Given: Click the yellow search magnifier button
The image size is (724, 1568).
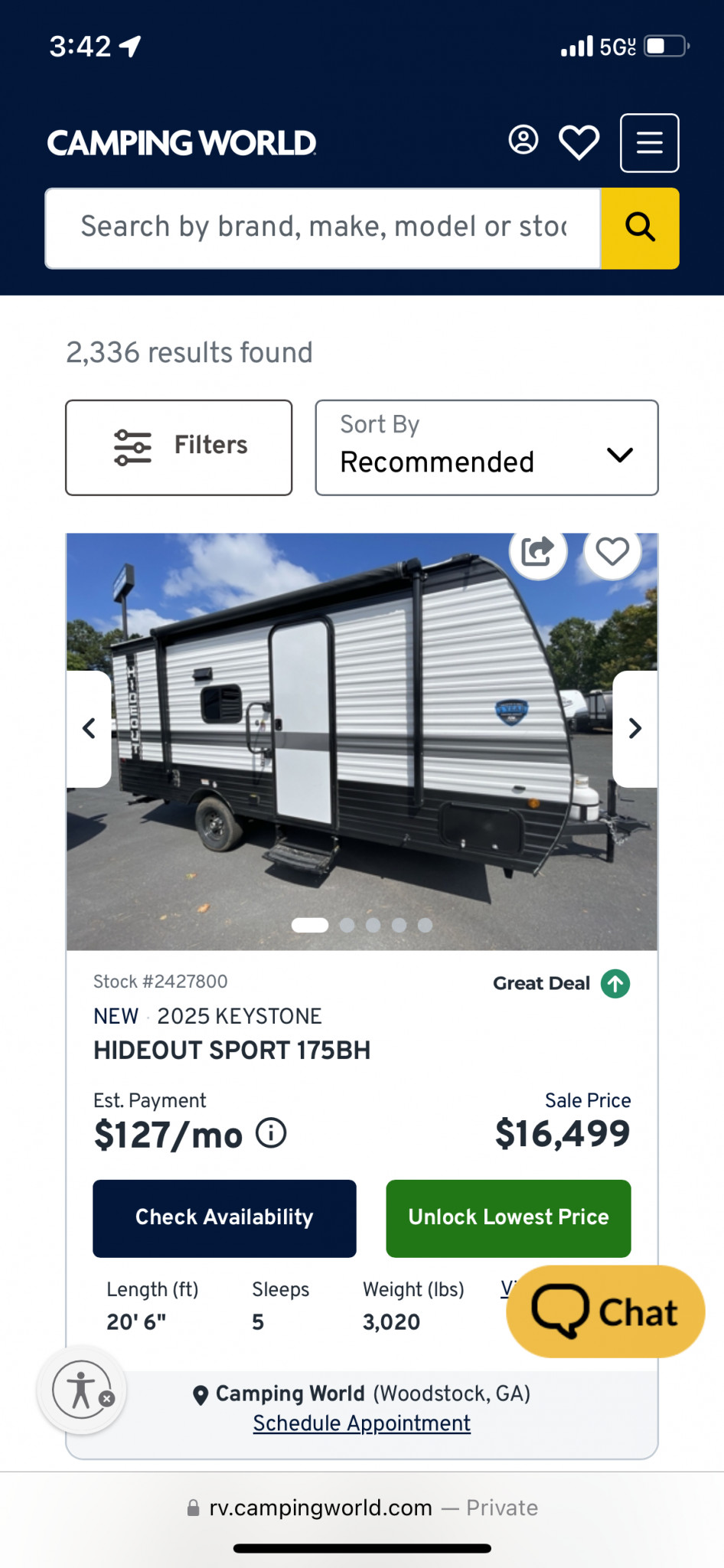Looking at the screenshot, I should coord(640,228).
